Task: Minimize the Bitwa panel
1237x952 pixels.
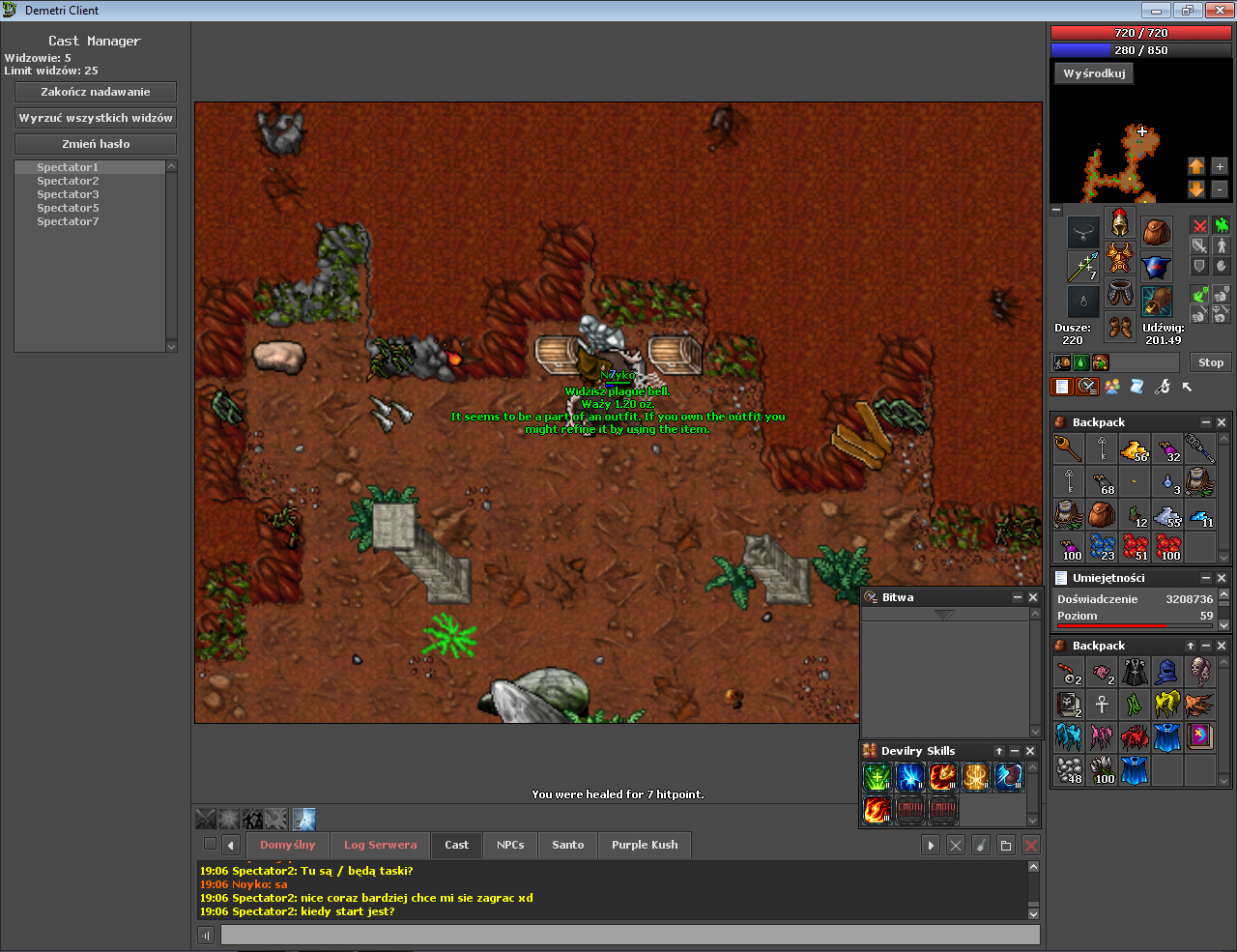Action: click(x=1017, y=597)
